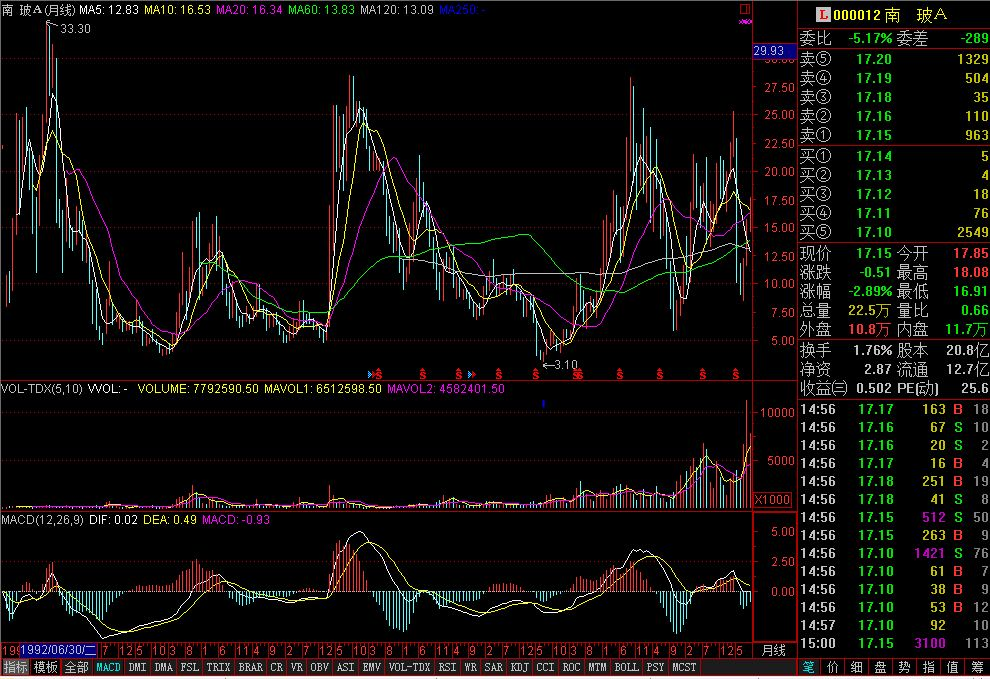The image size is (990, 679).
Task: Click the magenta marker below the red square
Action: point(744,21)
